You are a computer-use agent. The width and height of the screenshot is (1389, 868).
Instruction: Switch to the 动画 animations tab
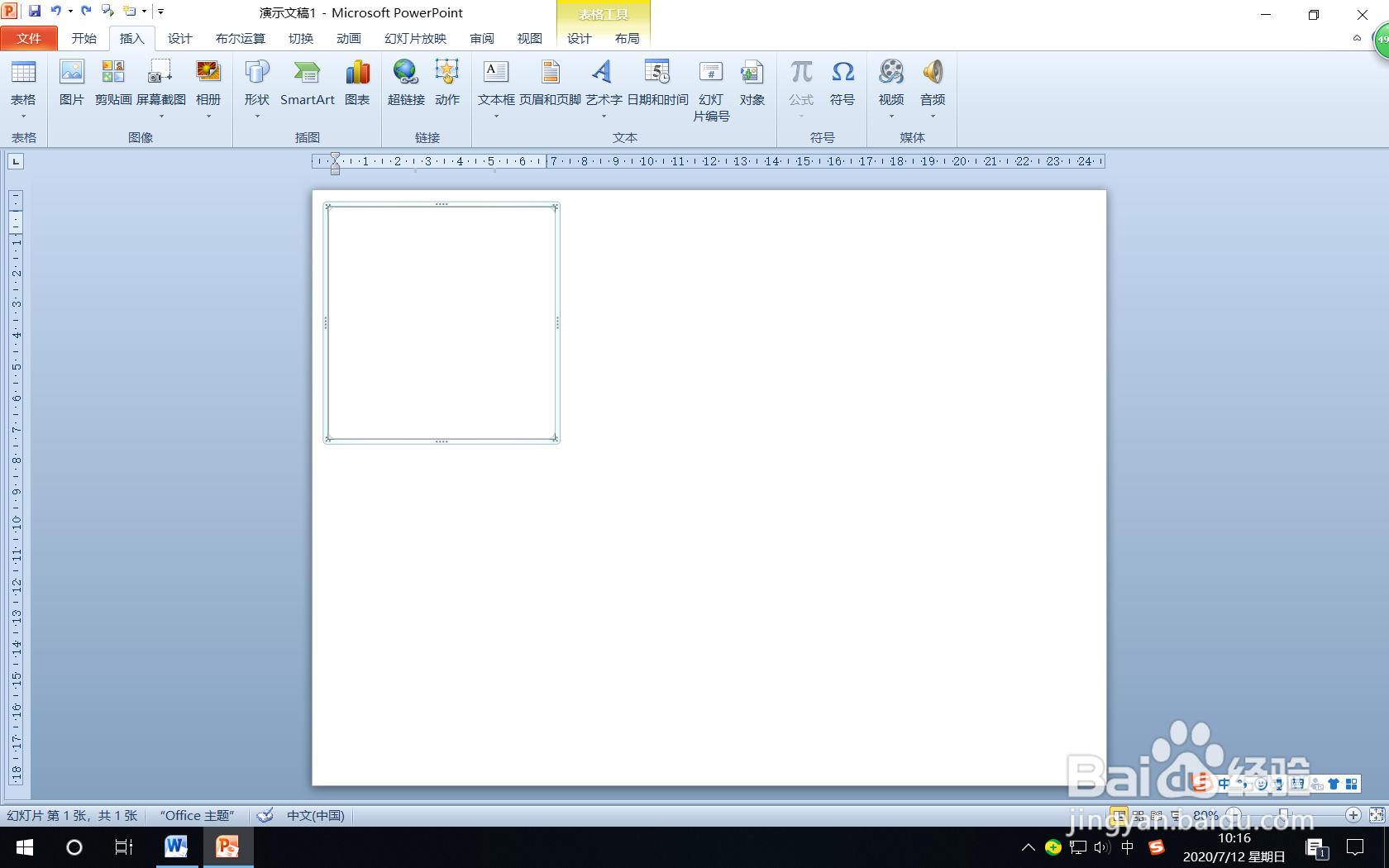(x=349, y=38)
